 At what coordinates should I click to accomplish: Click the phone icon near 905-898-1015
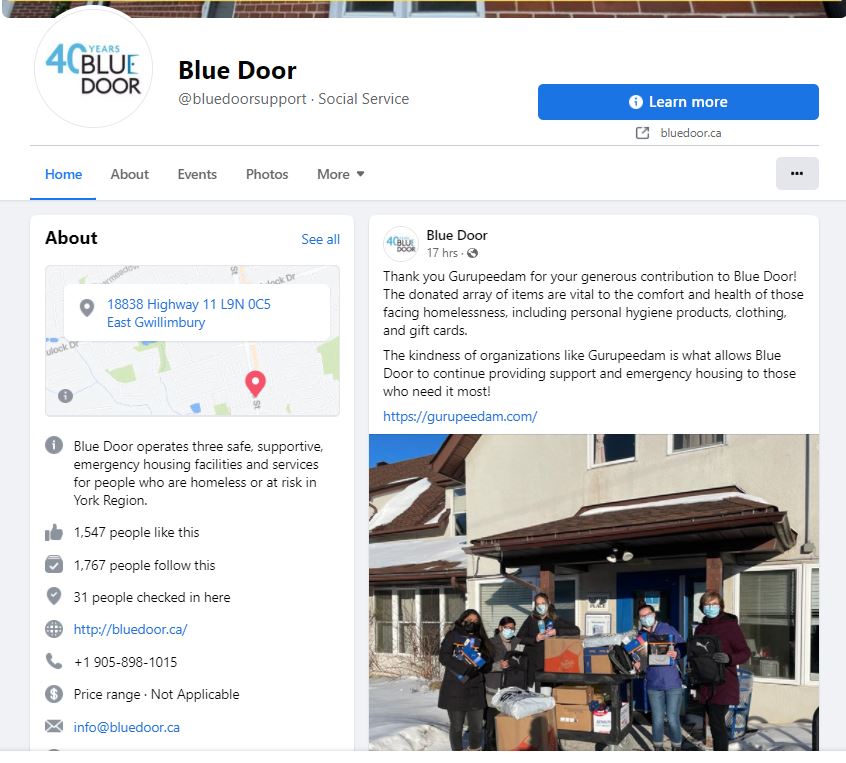[54, 661]
